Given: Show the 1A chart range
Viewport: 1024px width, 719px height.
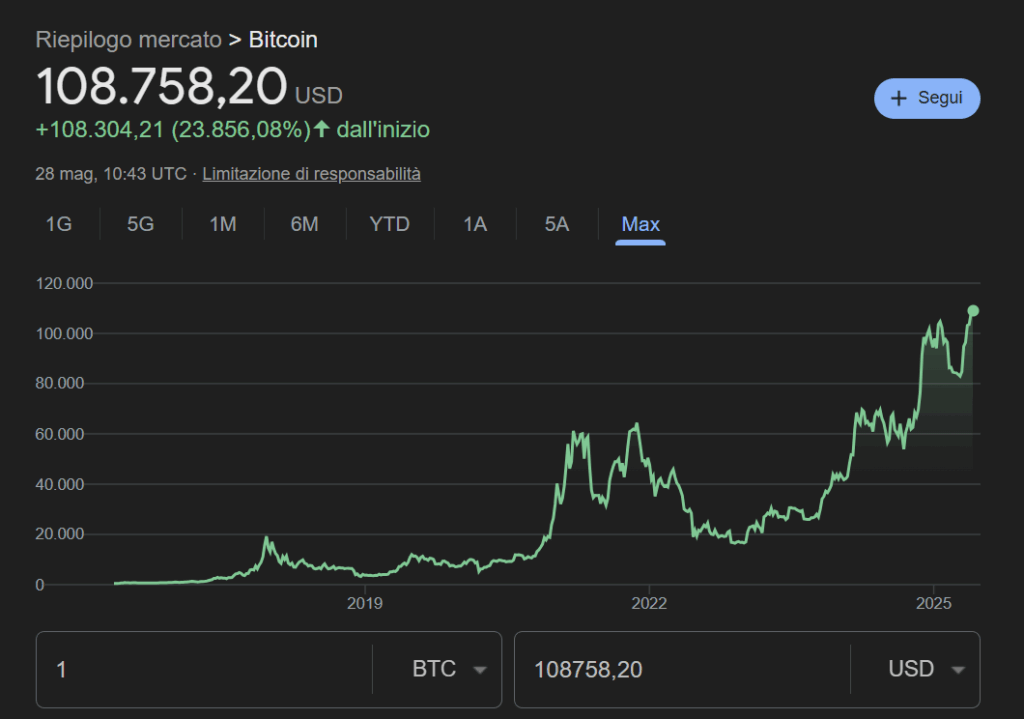Looking at the screenshot, I should tap(475, 224).
